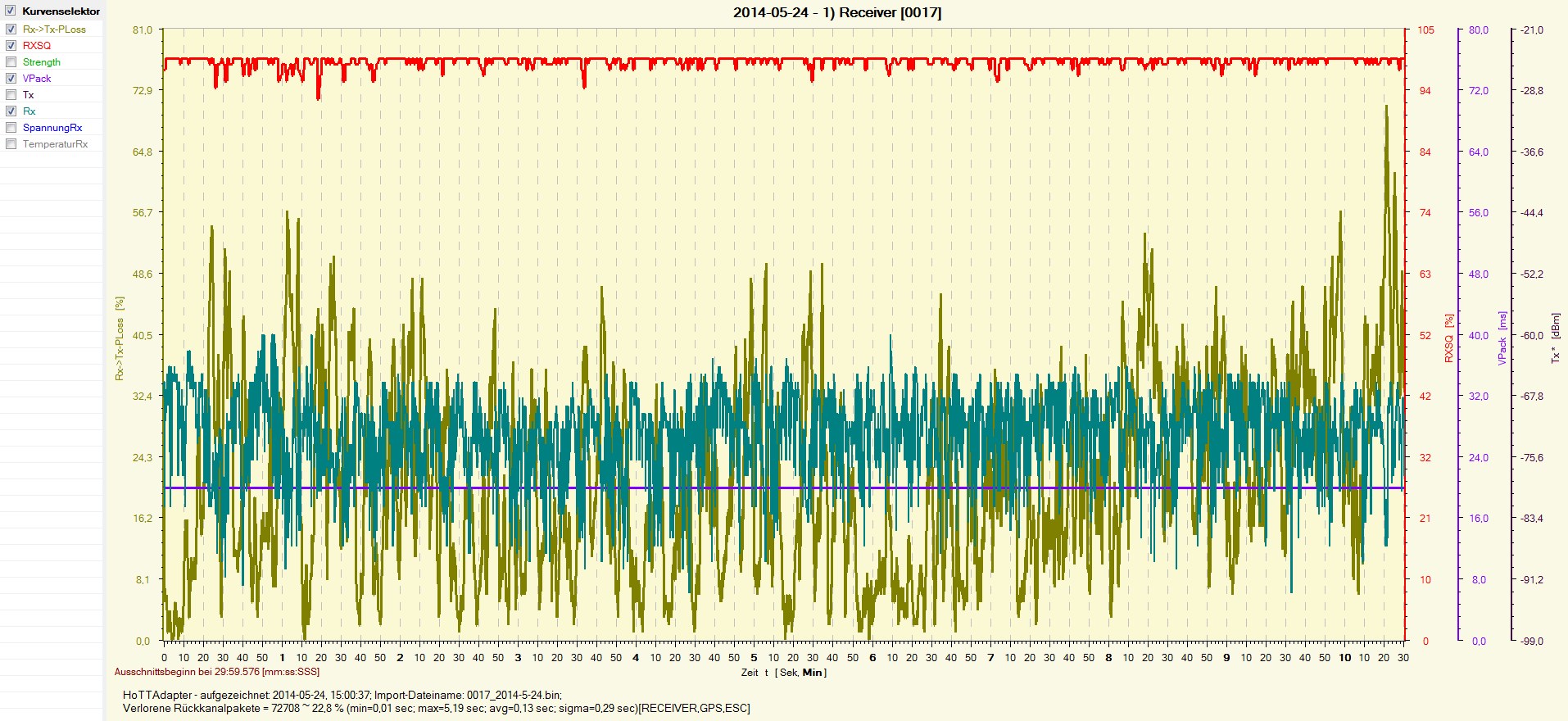Enable the Strength curve checkbox
Viewport: 1568px width, 721px height.
[11, 62]
